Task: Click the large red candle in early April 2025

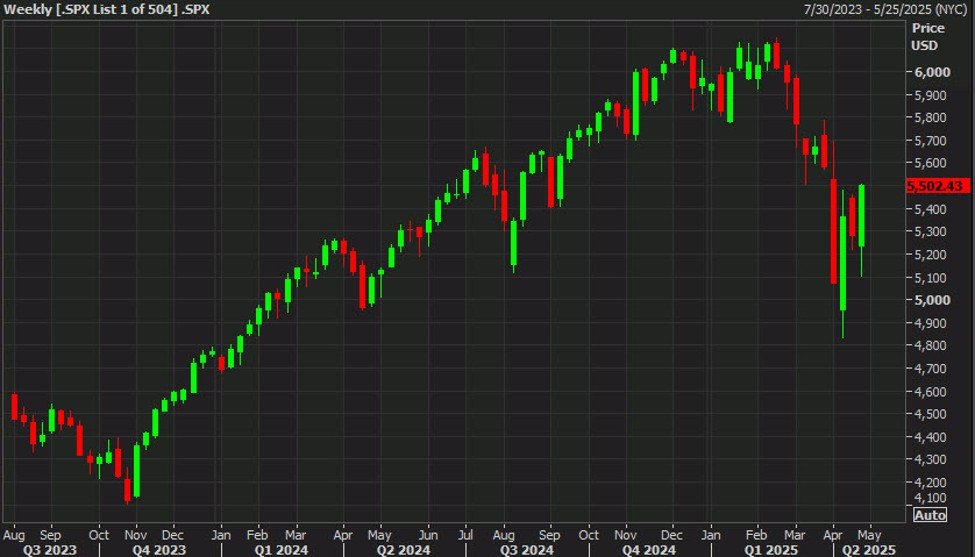Action: coord(833,230)
